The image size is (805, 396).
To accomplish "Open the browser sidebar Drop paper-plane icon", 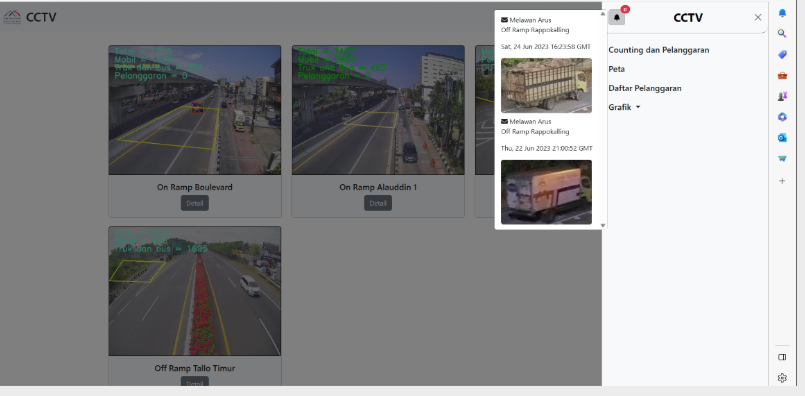I will pyautogui.click(x=782, y=159).
